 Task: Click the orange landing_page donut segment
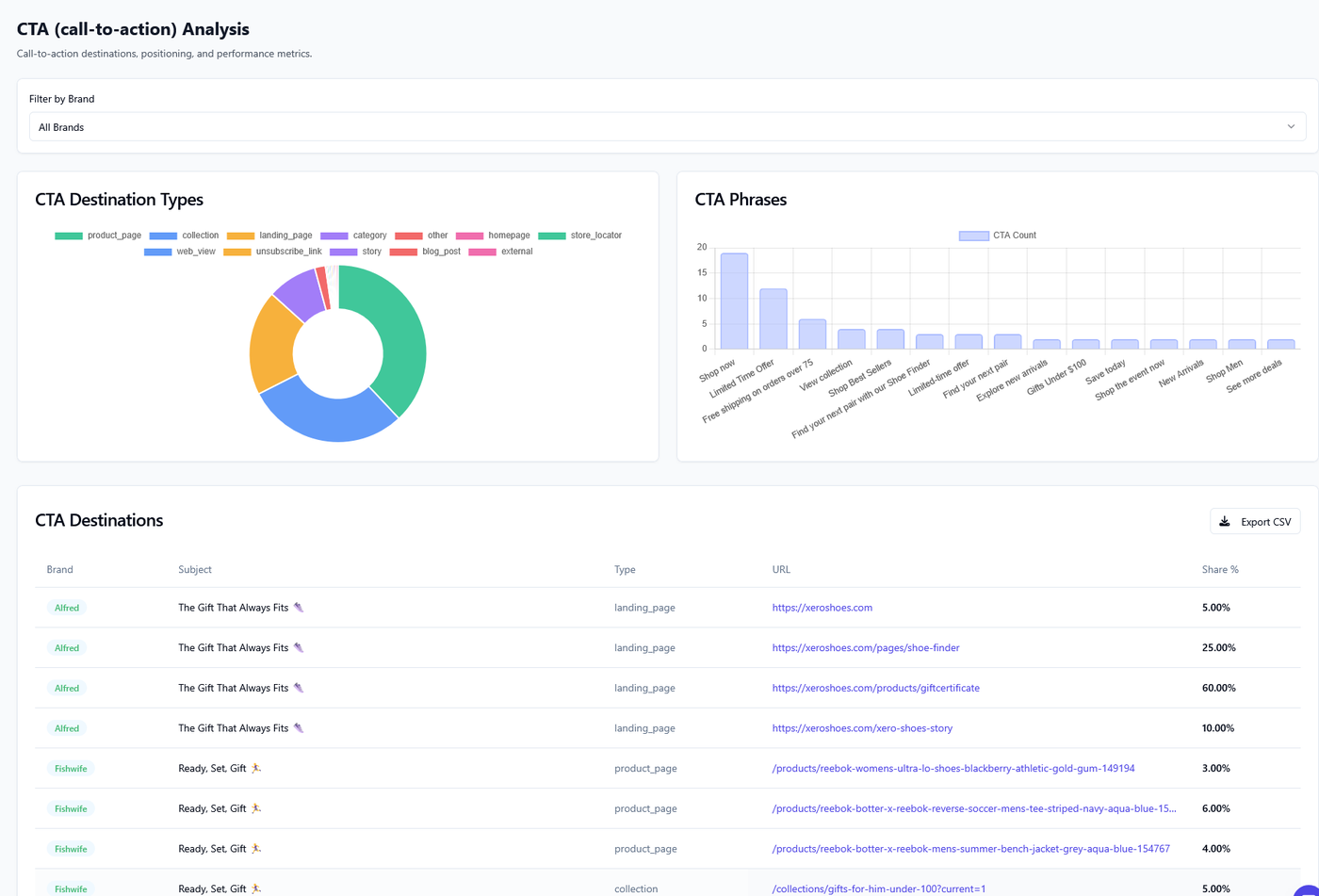[274, 344]
